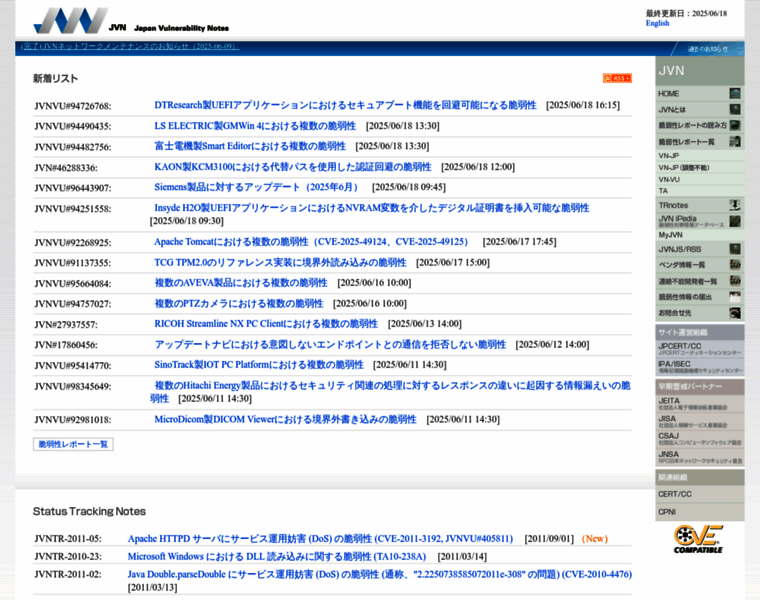Click the JVNJS/RSS sidebar icon

[735, 249]
